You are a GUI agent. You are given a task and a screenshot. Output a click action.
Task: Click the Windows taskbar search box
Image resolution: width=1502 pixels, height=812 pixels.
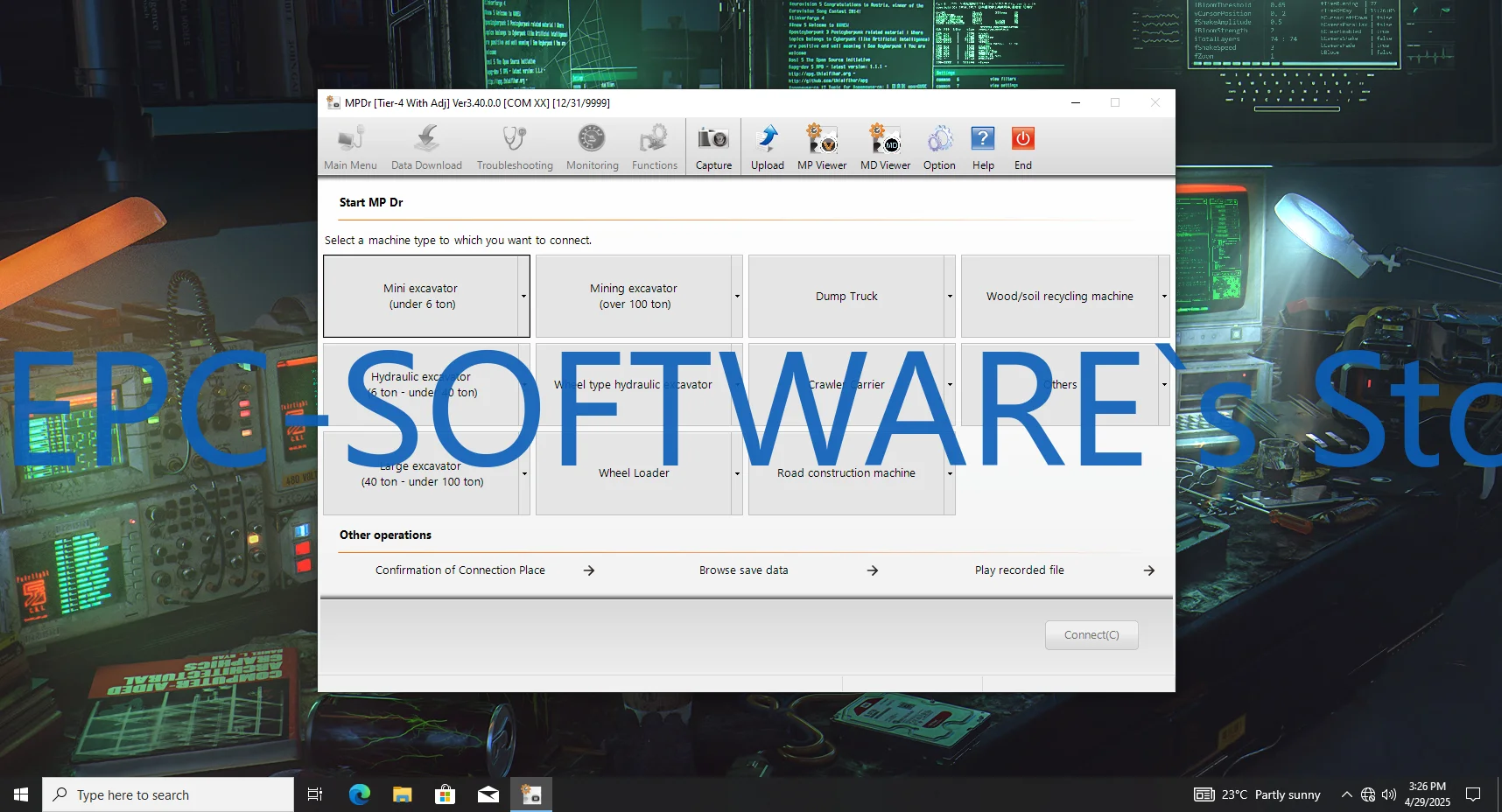[x=168, y=794]
